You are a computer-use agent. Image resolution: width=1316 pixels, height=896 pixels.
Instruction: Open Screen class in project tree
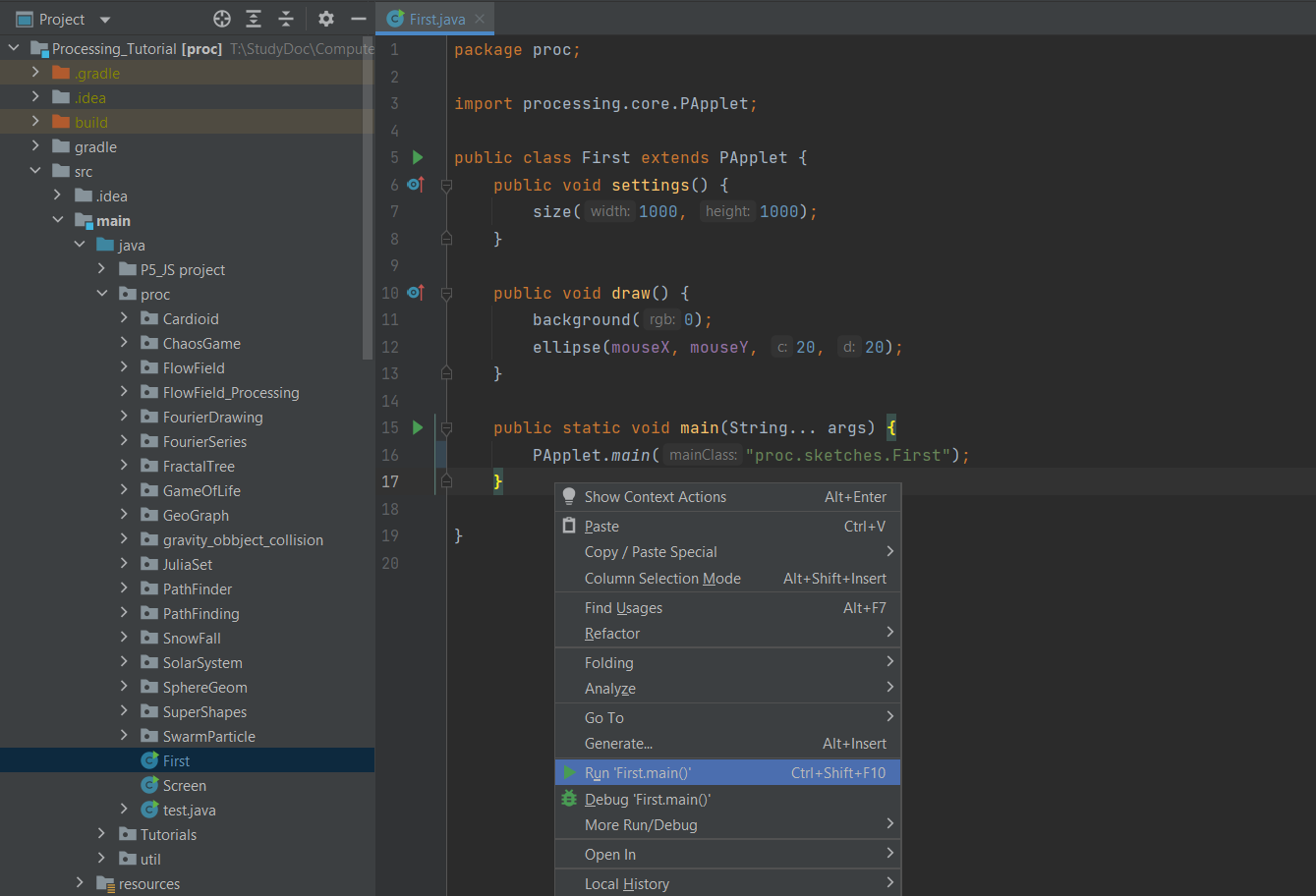click(x=184, y=786)
